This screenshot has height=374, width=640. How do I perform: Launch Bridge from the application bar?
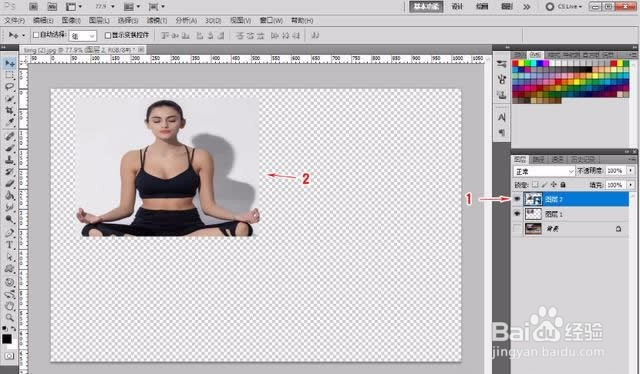(33, 7)
